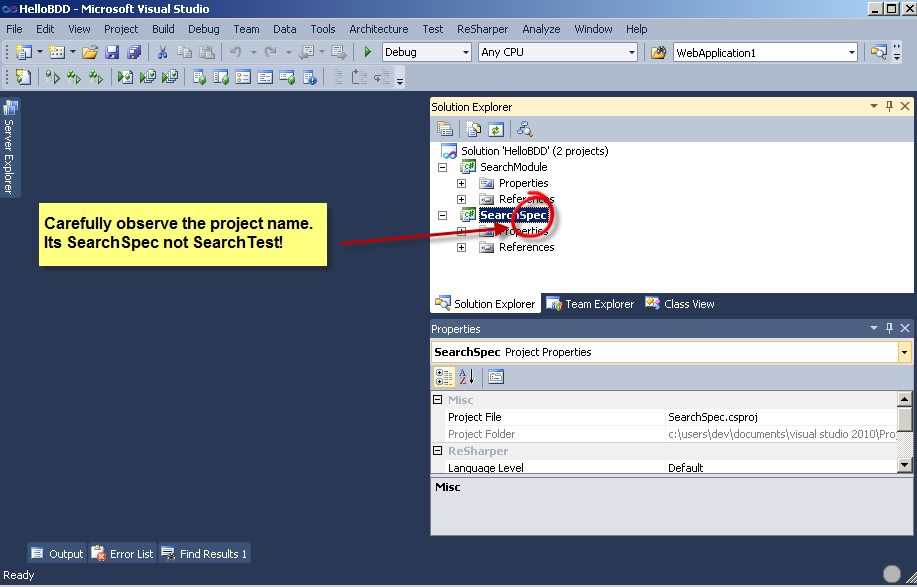
Task: Click the solution icon beside Solution 'HelloBDD'
Action: [449, 151]
